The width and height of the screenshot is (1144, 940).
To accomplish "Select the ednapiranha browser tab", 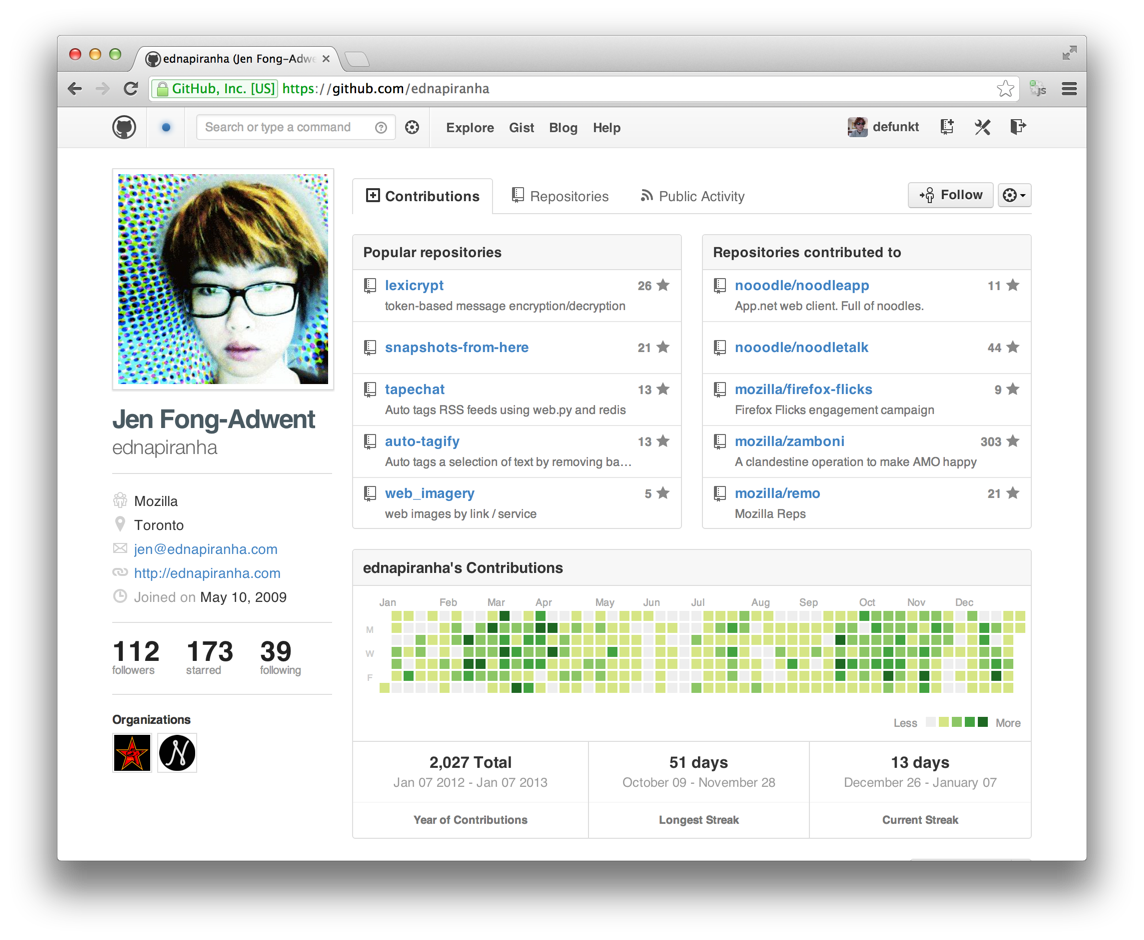I will coord(237,58).
